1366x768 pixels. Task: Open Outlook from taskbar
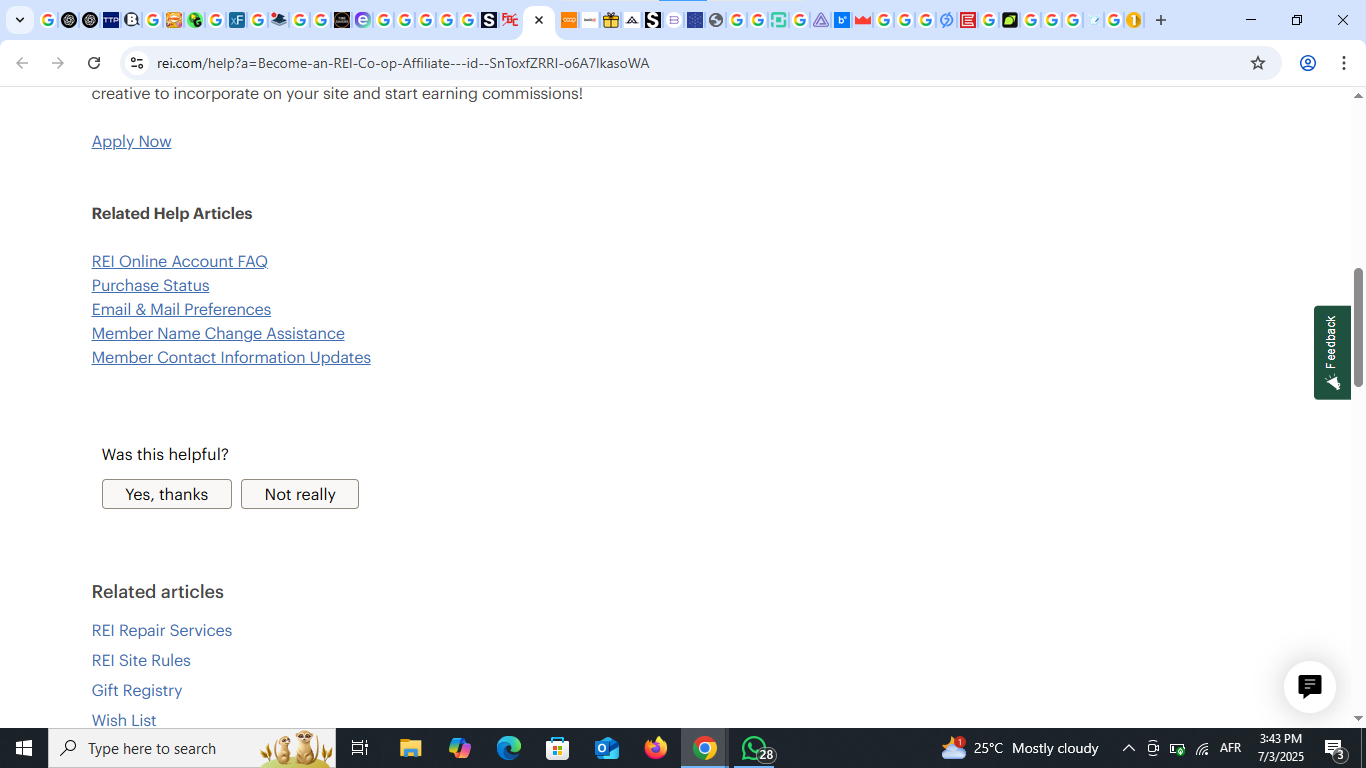(x=607, y=748)
